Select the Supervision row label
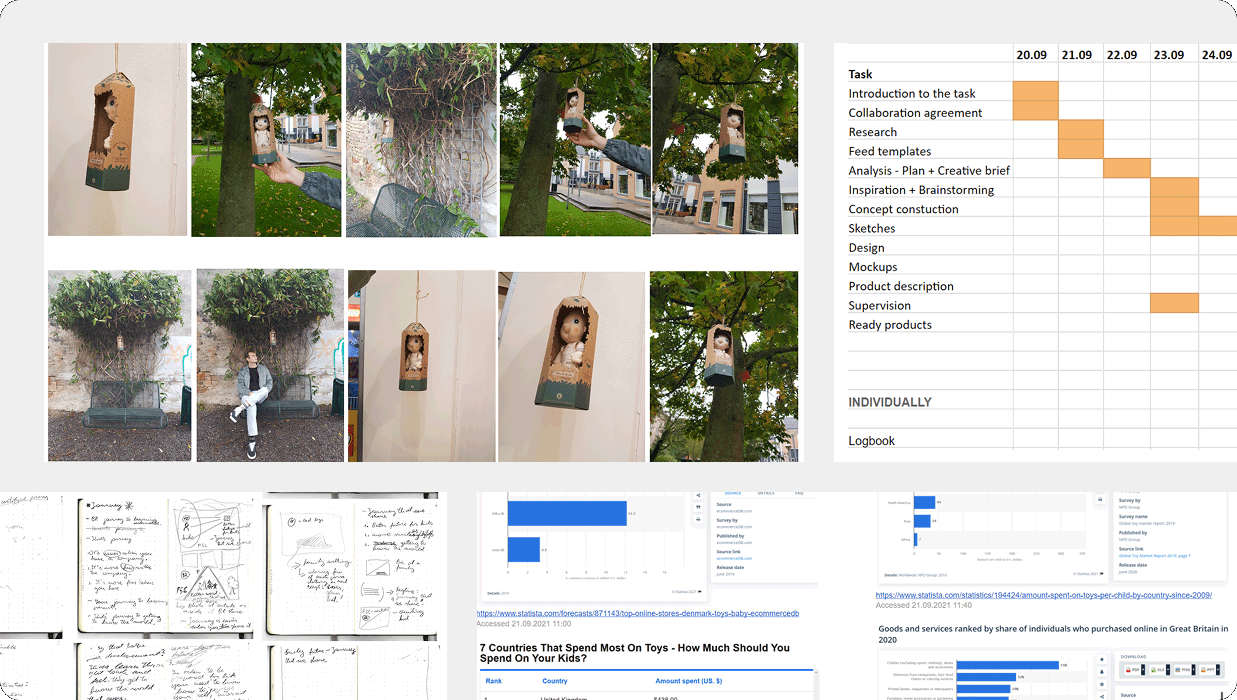The height and width of the screenshot is (700, 1237). pos(879,305)
